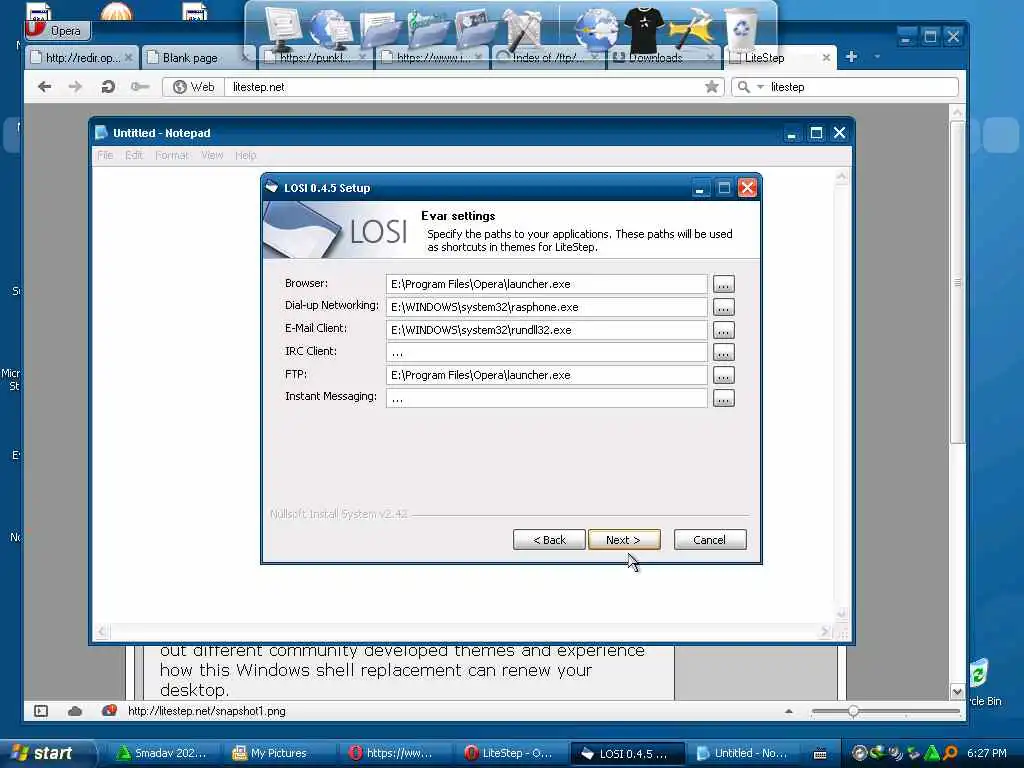Screen dimensions: 1024x768
Task: Go forward in Opera browser
Action: point(75,87)
